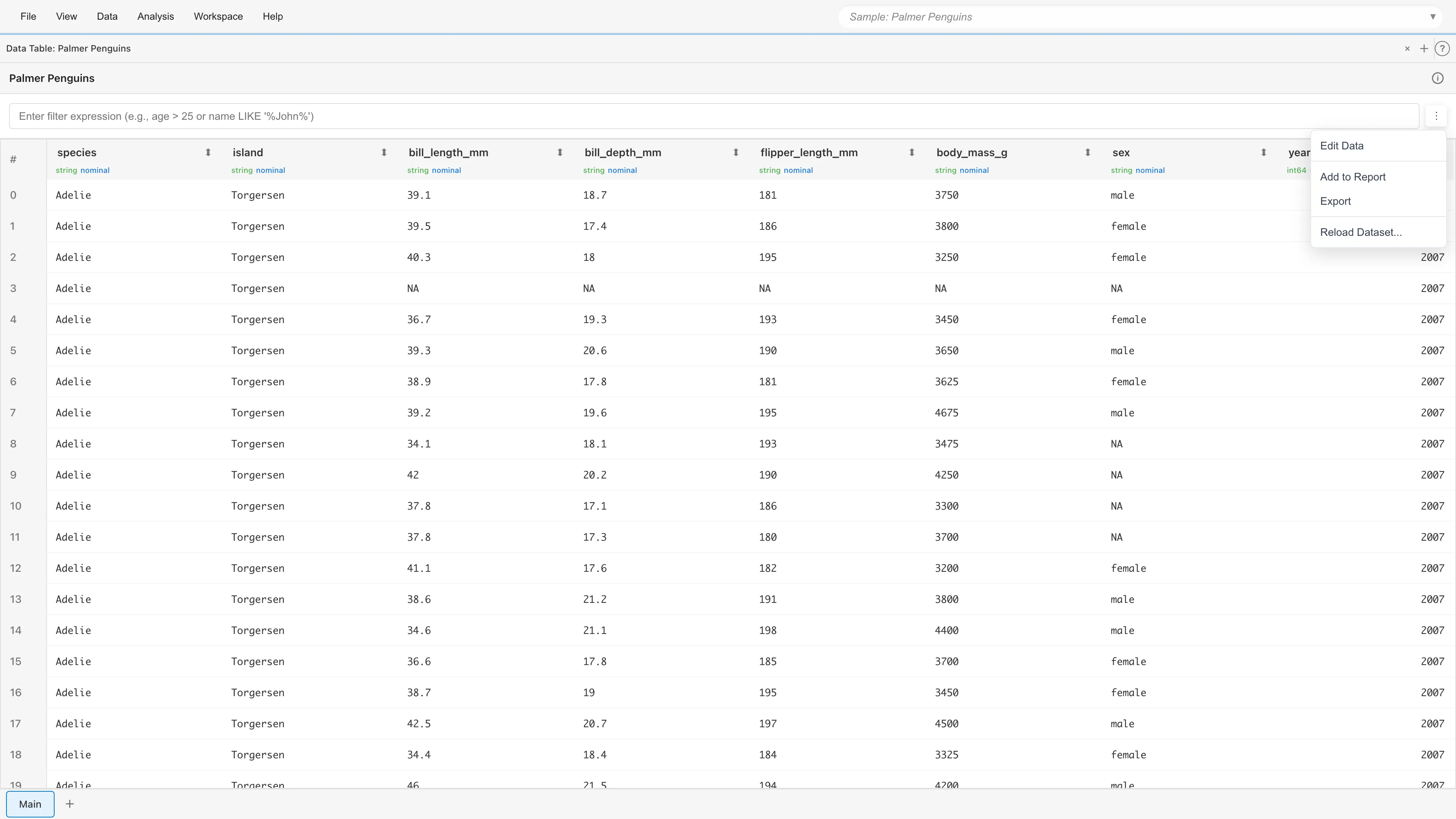
Task: Switch to the Main workspace tab
Action: coord(30,804)
